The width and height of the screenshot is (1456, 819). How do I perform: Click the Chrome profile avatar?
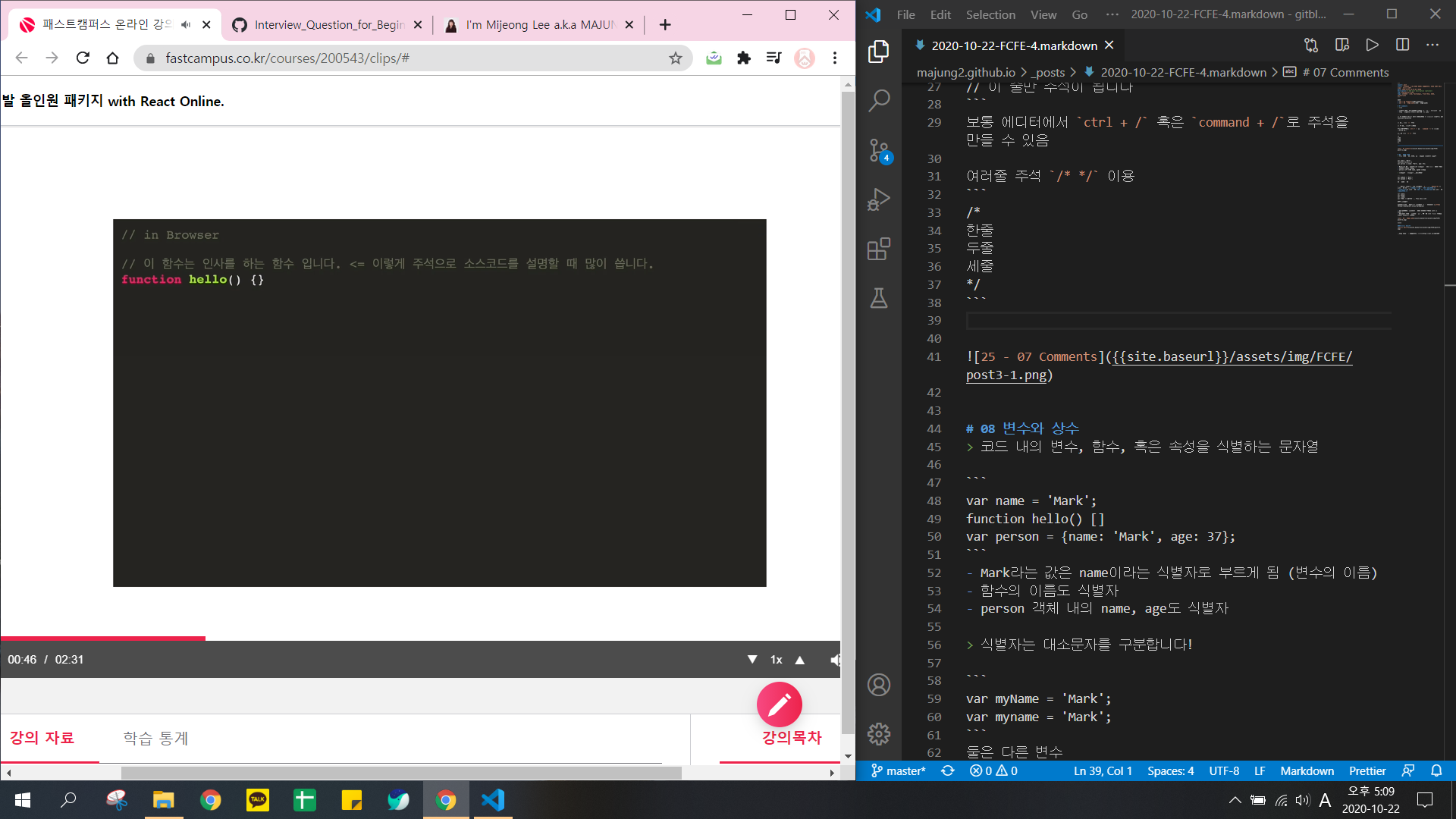tap(805, 58)
